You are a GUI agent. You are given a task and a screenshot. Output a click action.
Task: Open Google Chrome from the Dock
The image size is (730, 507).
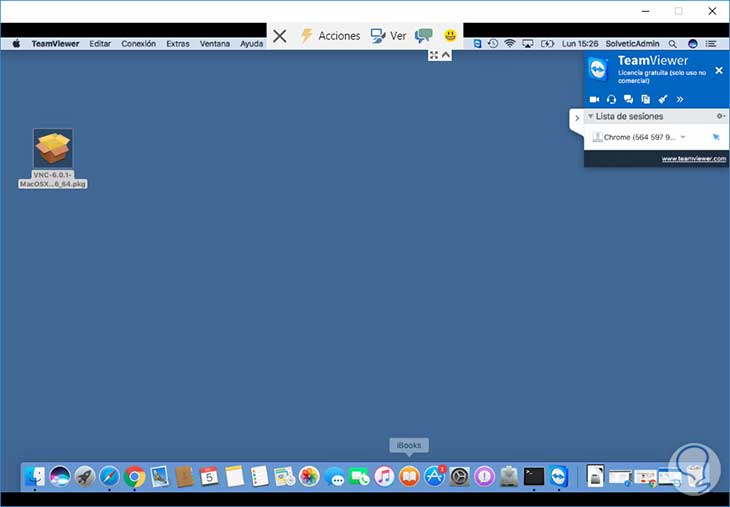(135, 476)
